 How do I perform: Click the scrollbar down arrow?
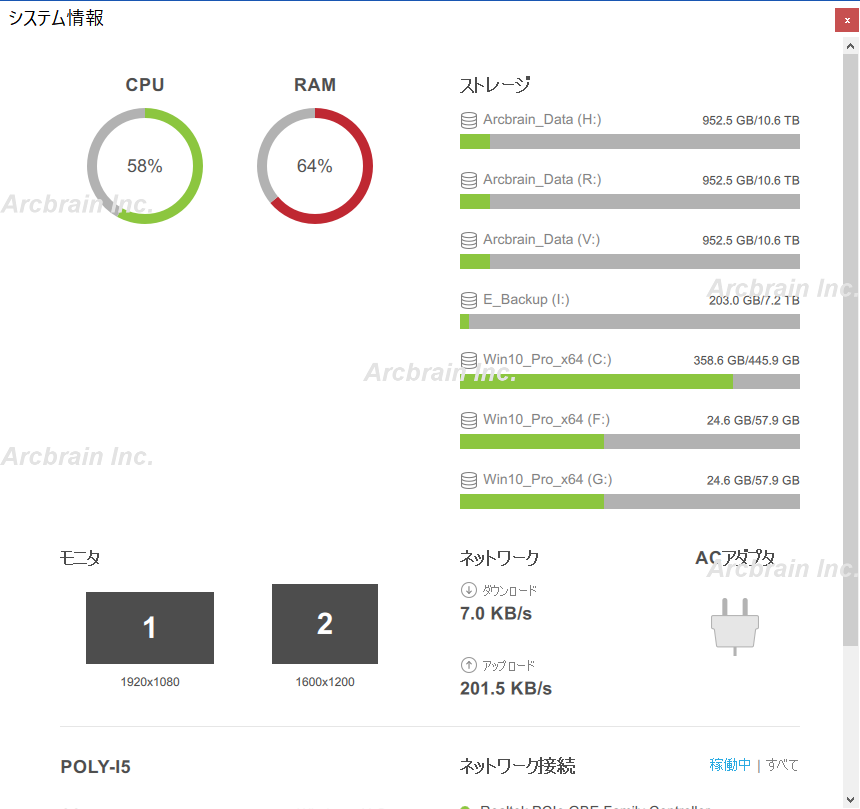[x=851, y=800]
